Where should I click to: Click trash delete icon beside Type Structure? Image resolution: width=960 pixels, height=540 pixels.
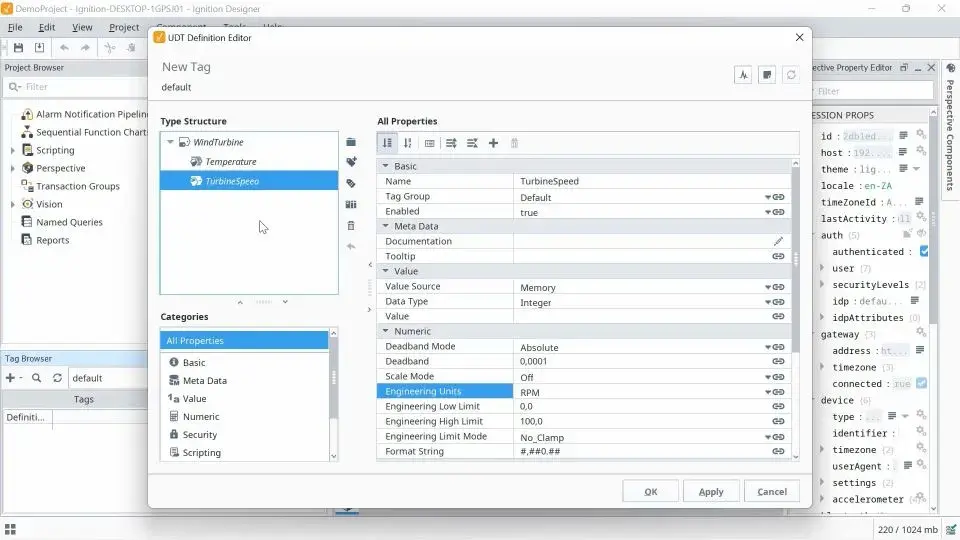coord(351,225)
